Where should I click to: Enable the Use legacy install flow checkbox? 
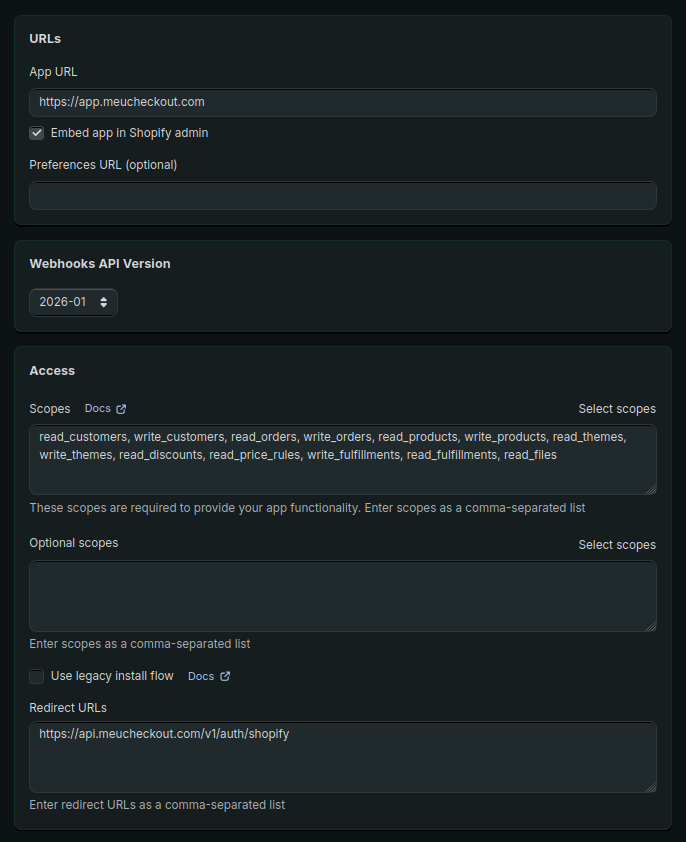(x=37, y=677)
